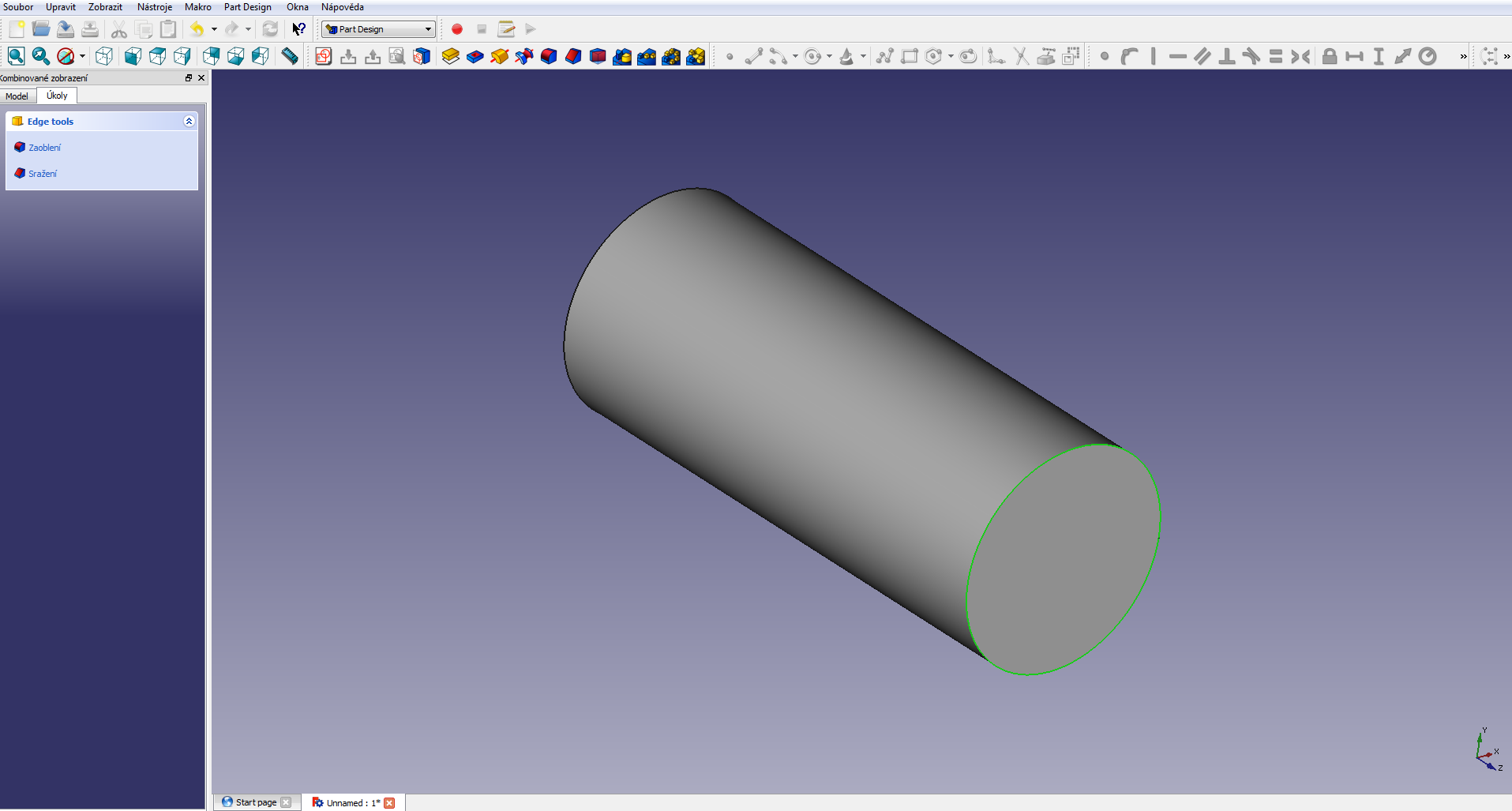The image size is (1512, 811).
Task: Click the Zaoblení fillet link
Action: coord(44,148)
